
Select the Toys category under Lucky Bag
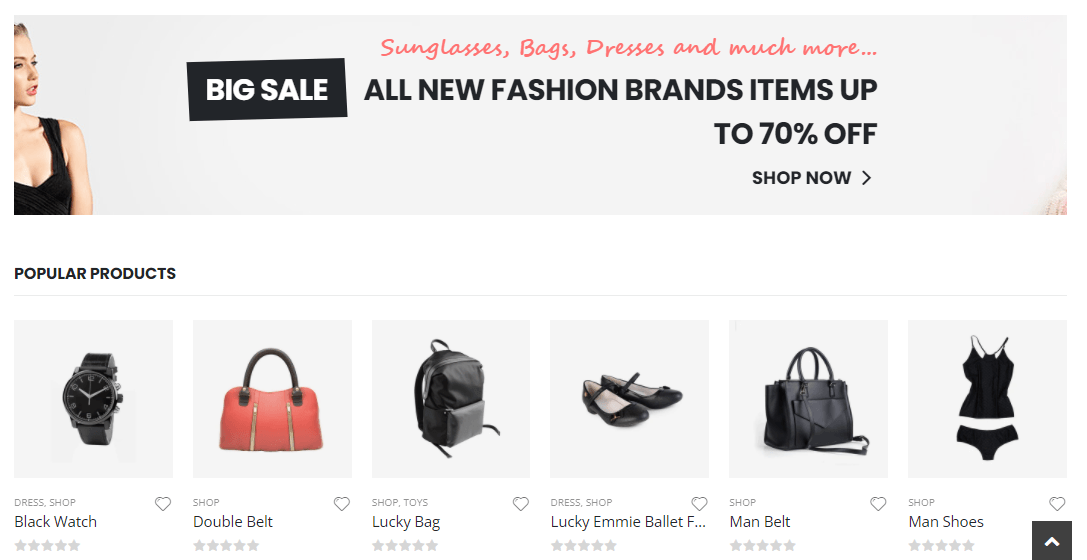pyautogui.click(x=416, y=503)
